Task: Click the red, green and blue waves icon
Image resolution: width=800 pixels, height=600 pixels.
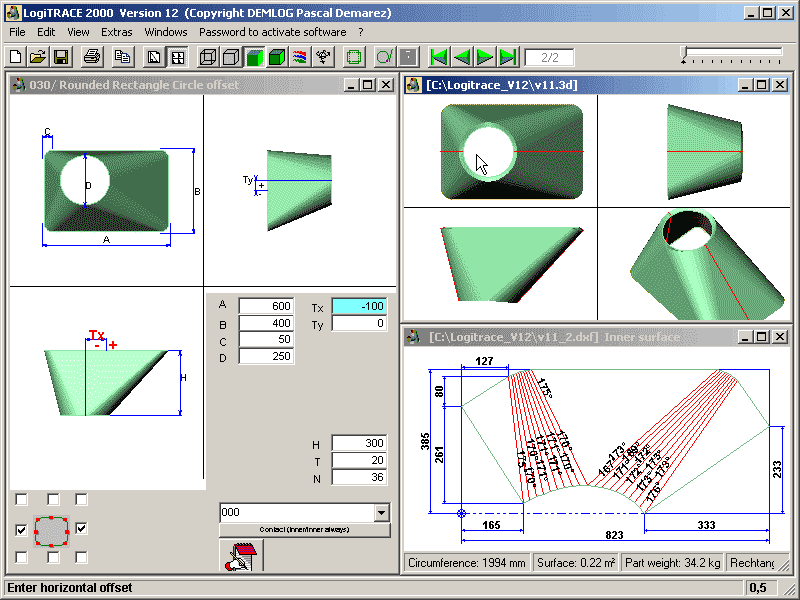Action: point(300,57)
